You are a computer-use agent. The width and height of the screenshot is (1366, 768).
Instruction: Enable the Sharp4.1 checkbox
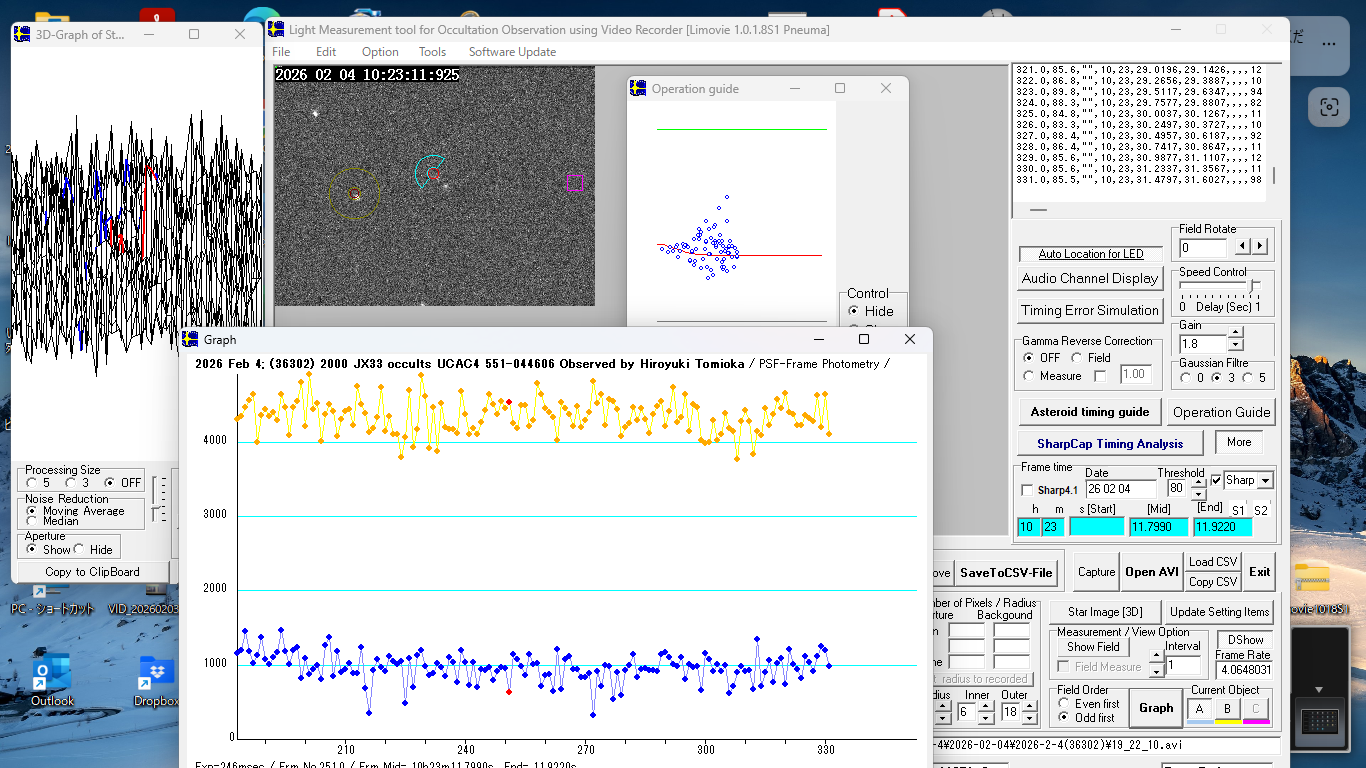pyautogui.click(x=1027, y=490)
